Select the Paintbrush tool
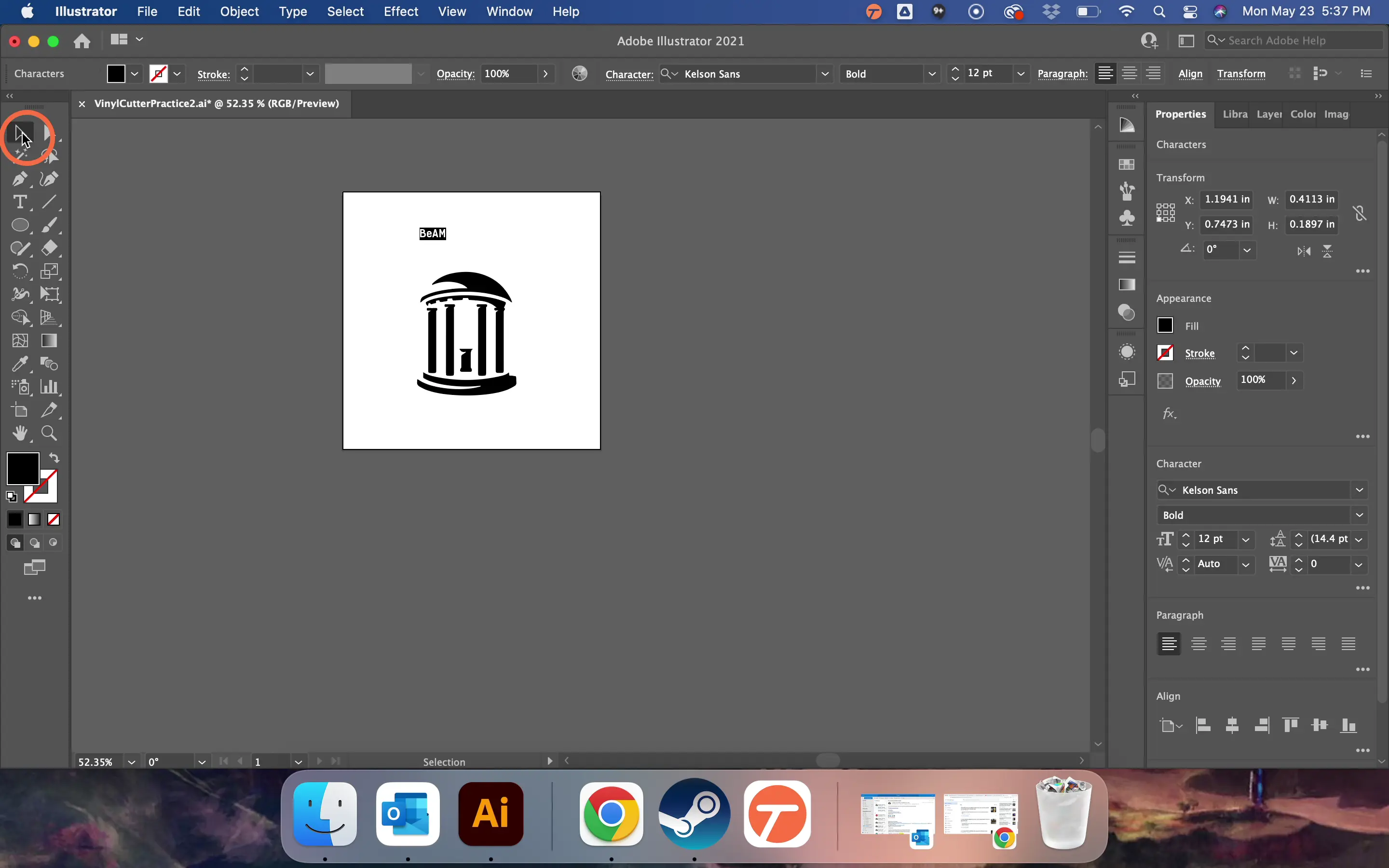Screen dimensions: 1389x868 (49, 225)
